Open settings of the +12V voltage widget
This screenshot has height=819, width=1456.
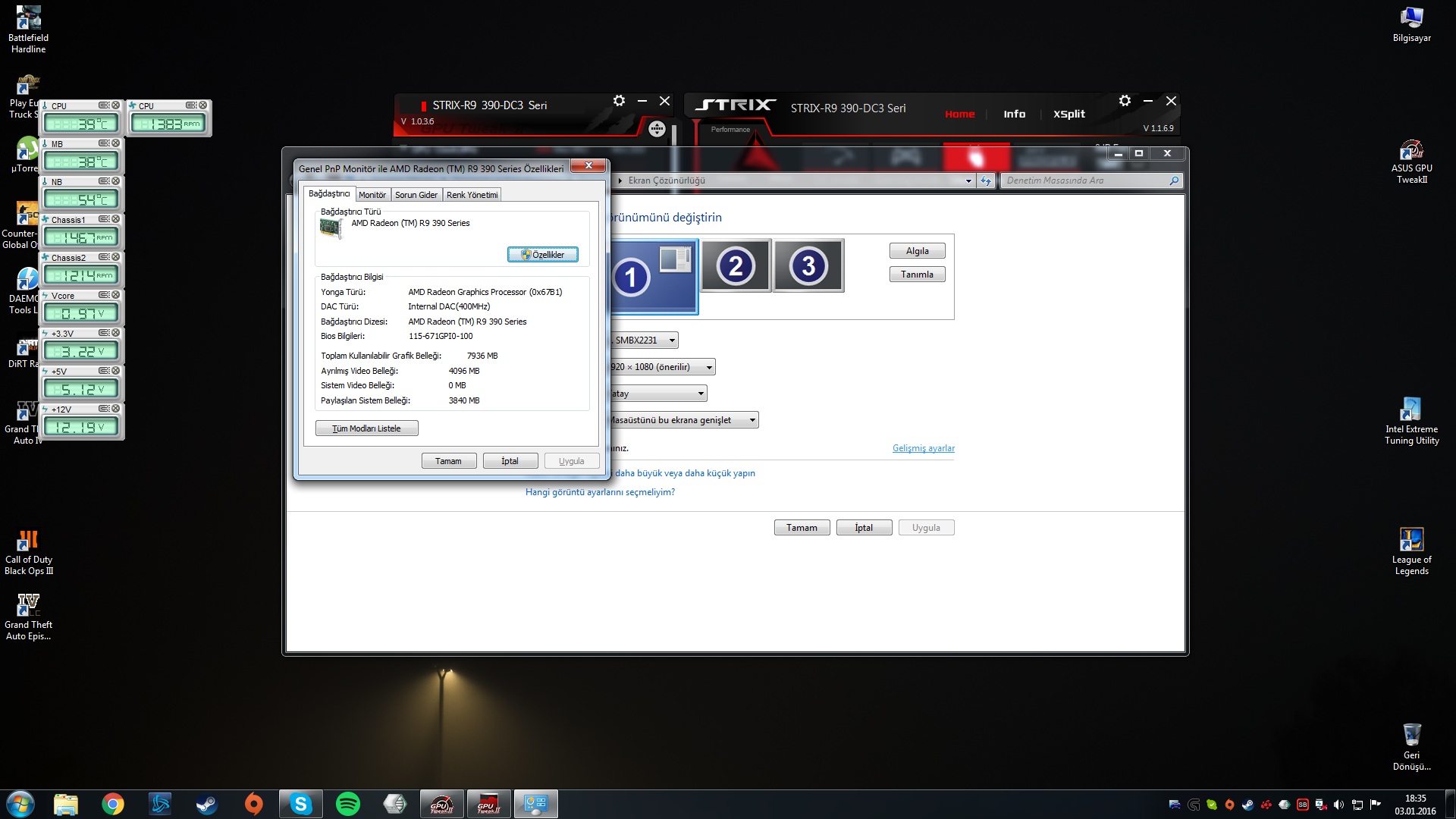click(104, 409)
